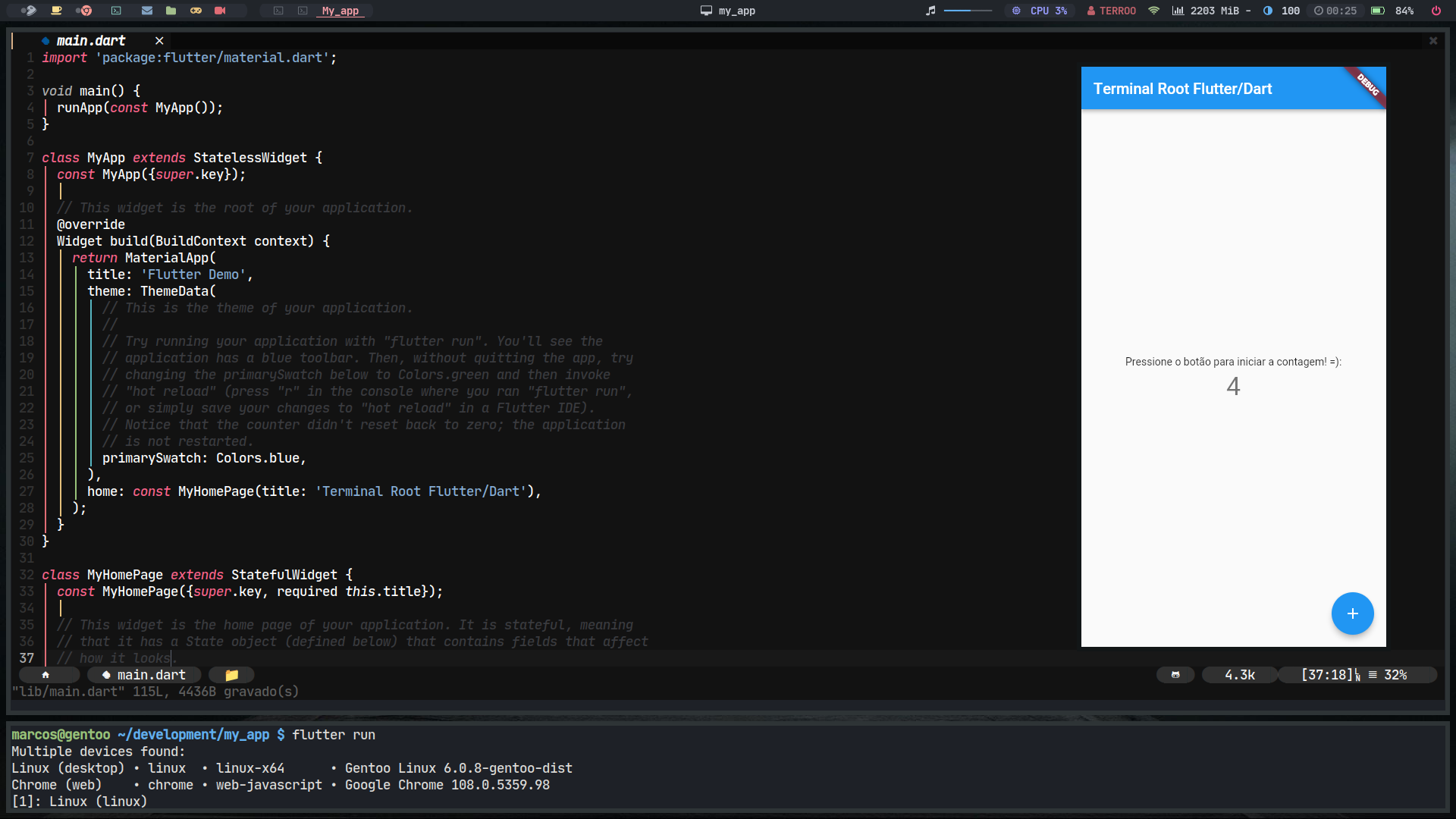Click the Gentoo logo icon
Screen dimensions: 1456x819
pyautogui.click(x=30, y=11)
